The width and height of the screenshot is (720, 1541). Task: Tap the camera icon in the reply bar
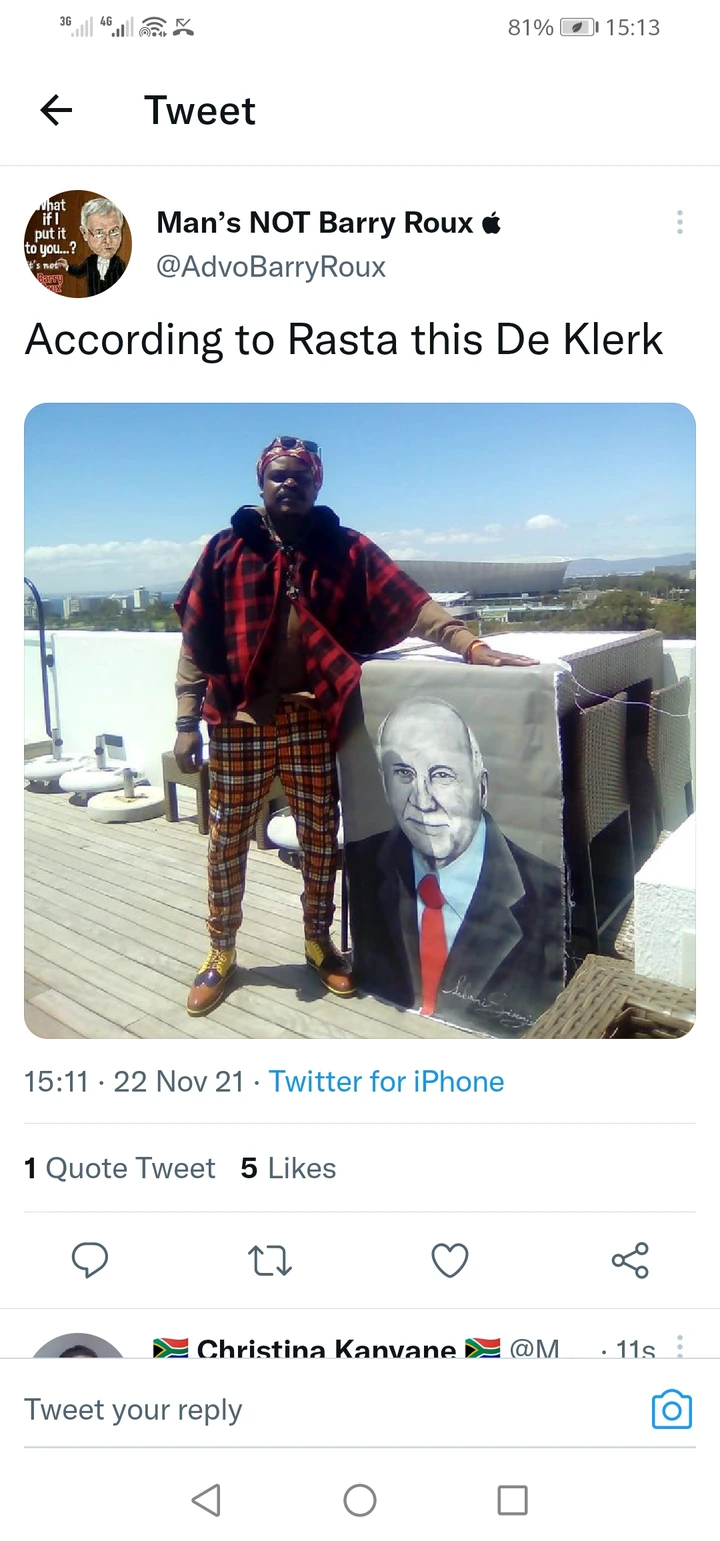[672, 1409]
